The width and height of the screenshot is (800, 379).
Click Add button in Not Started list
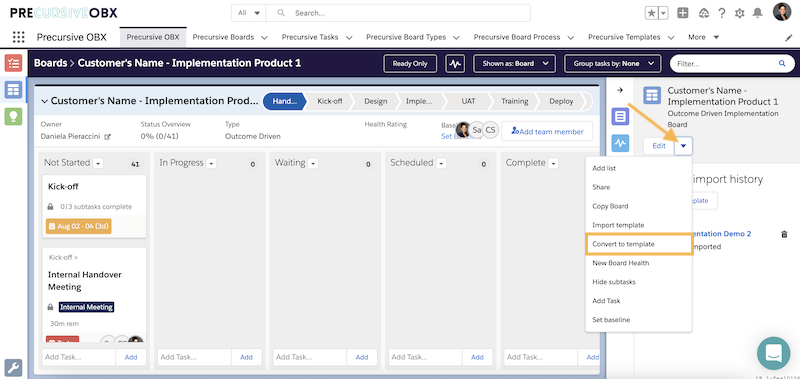[131, 357]
